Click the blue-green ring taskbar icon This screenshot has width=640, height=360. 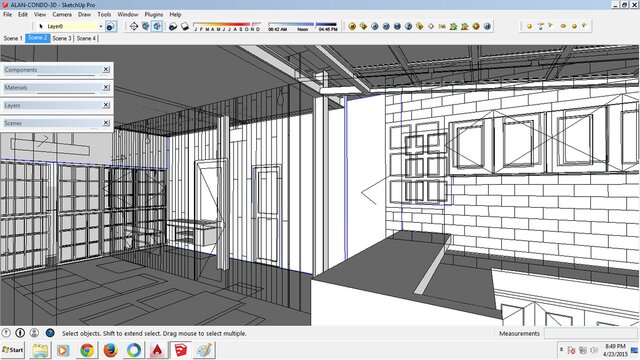tap(134, 350)
